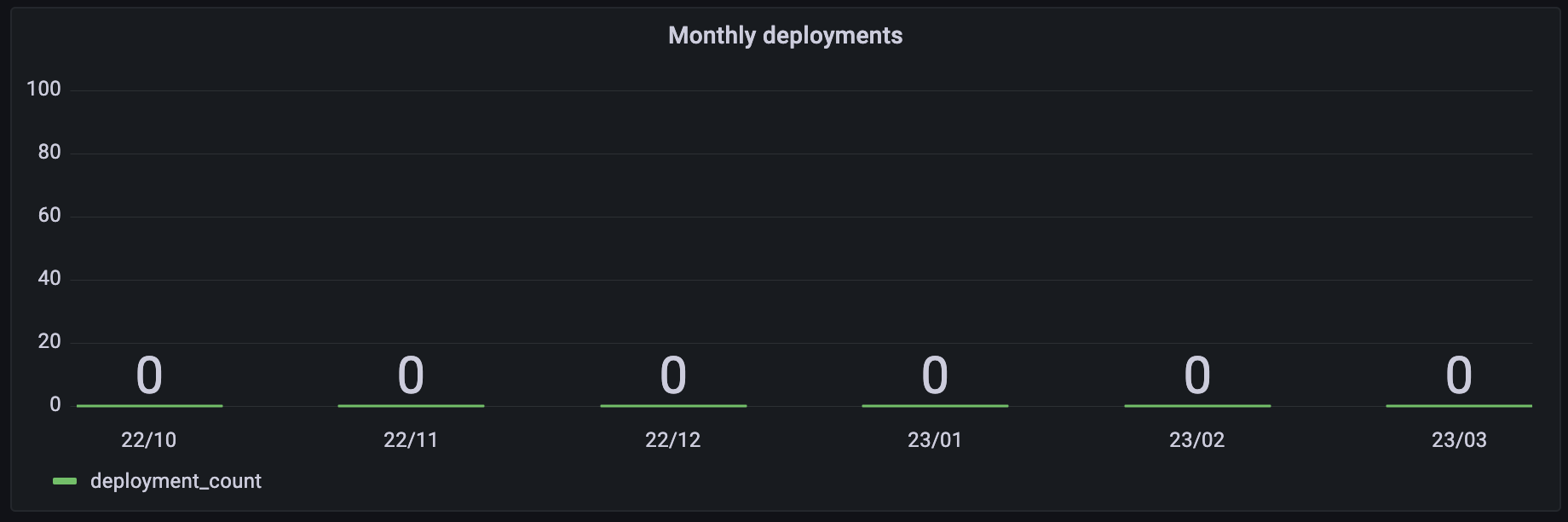
Task: Click the value 0 above 23/03
Action: click(x=1459, y=375)
